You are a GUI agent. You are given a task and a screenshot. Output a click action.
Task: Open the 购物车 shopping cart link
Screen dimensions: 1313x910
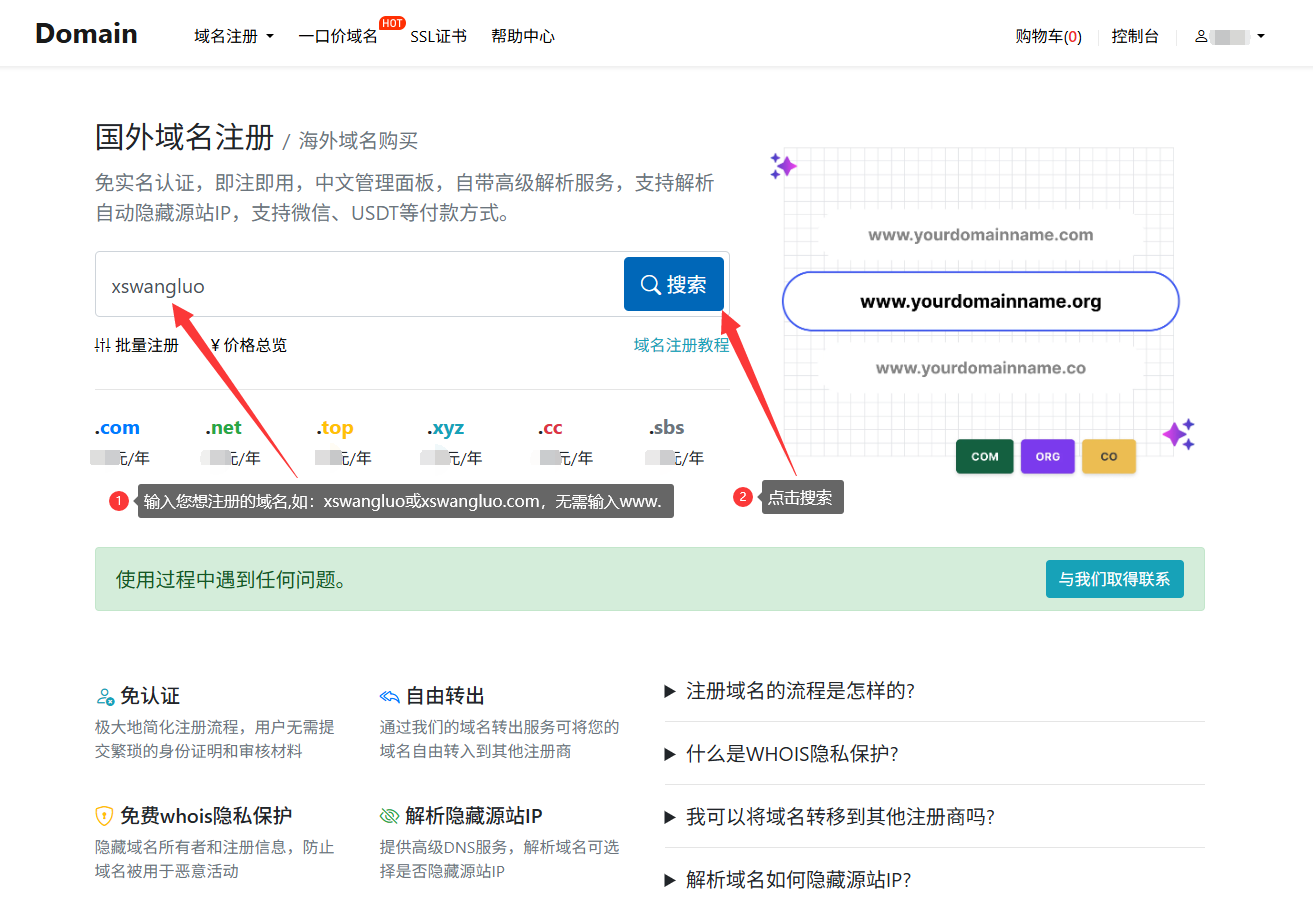1048,37
